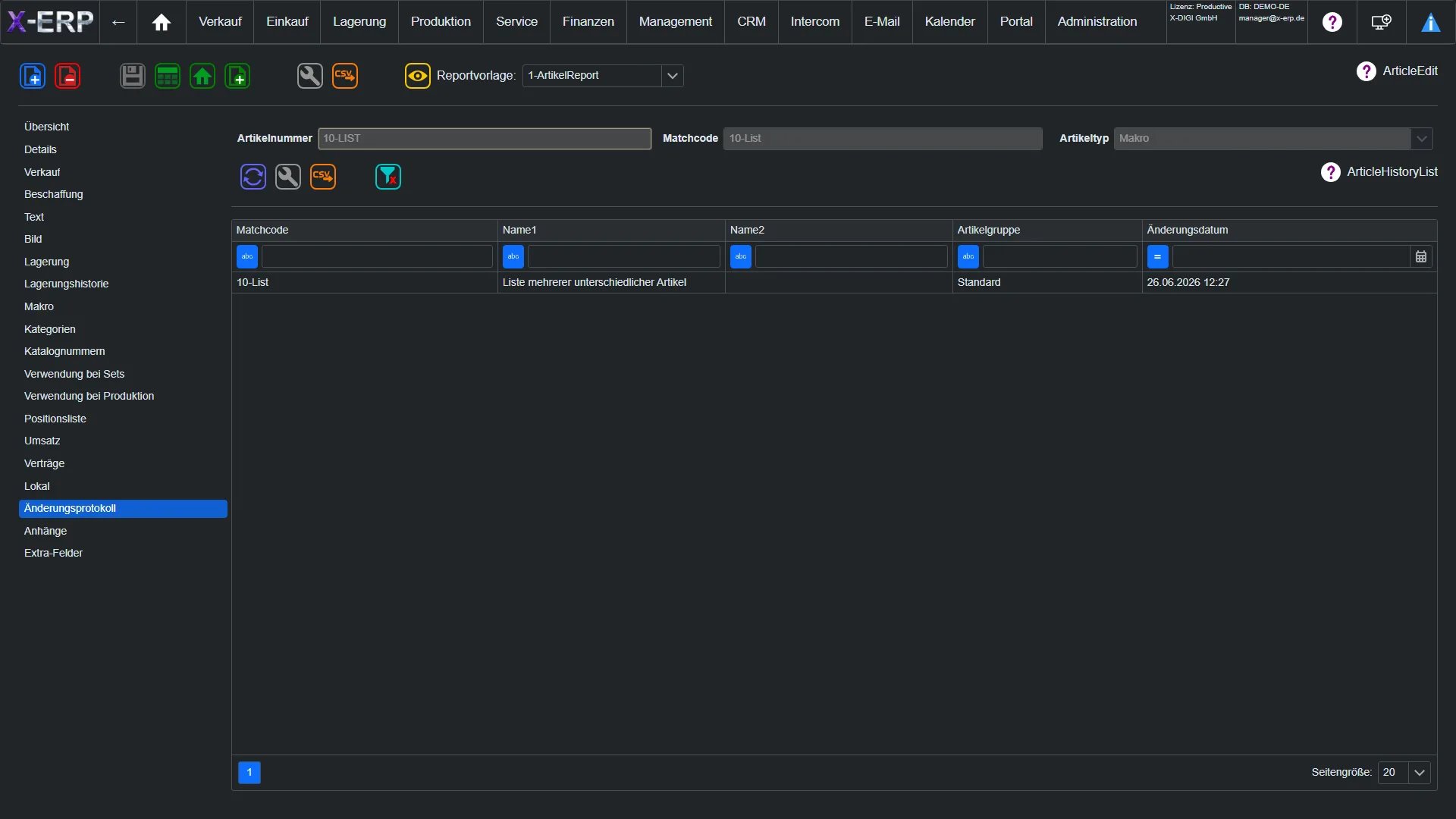Select Katalognummern in the sidebar

click(123, 352)
